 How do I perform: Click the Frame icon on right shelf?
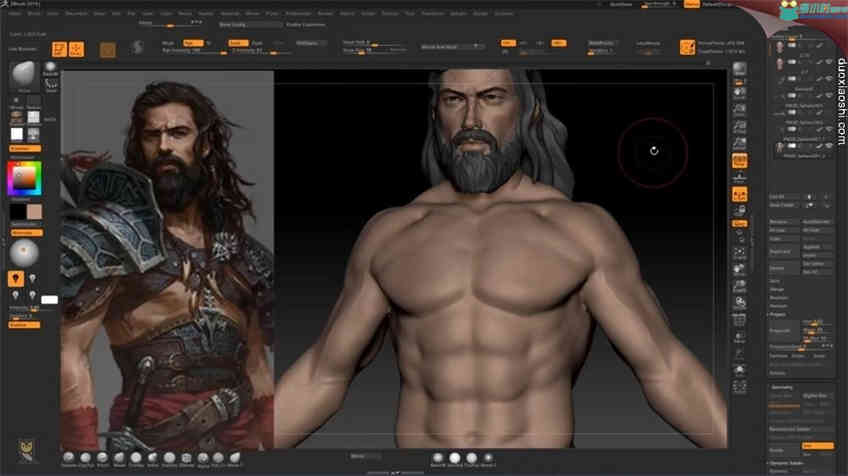coord(740,253)
